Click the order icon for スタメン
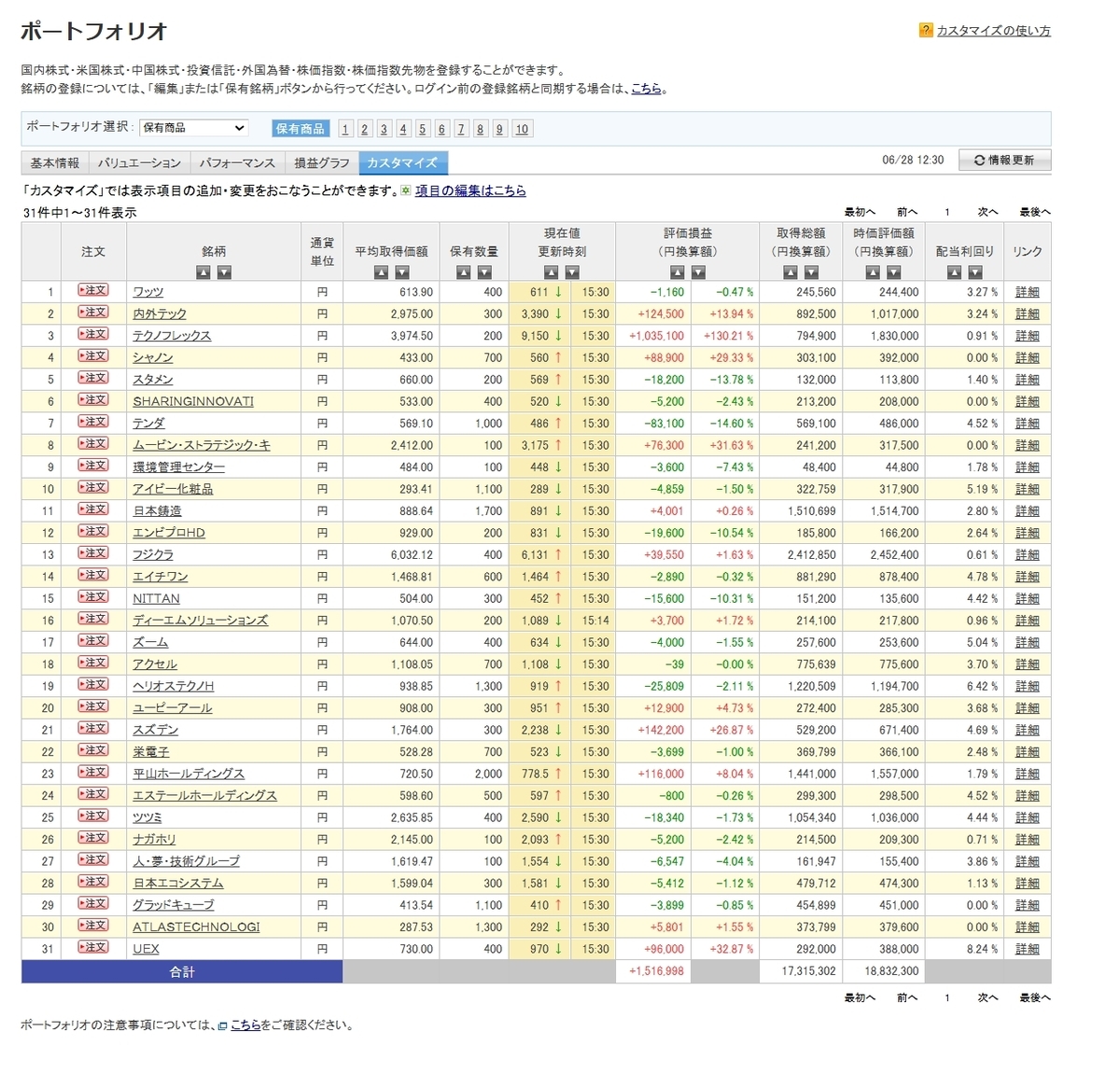1120x1088 pixels. click(93, 379)
